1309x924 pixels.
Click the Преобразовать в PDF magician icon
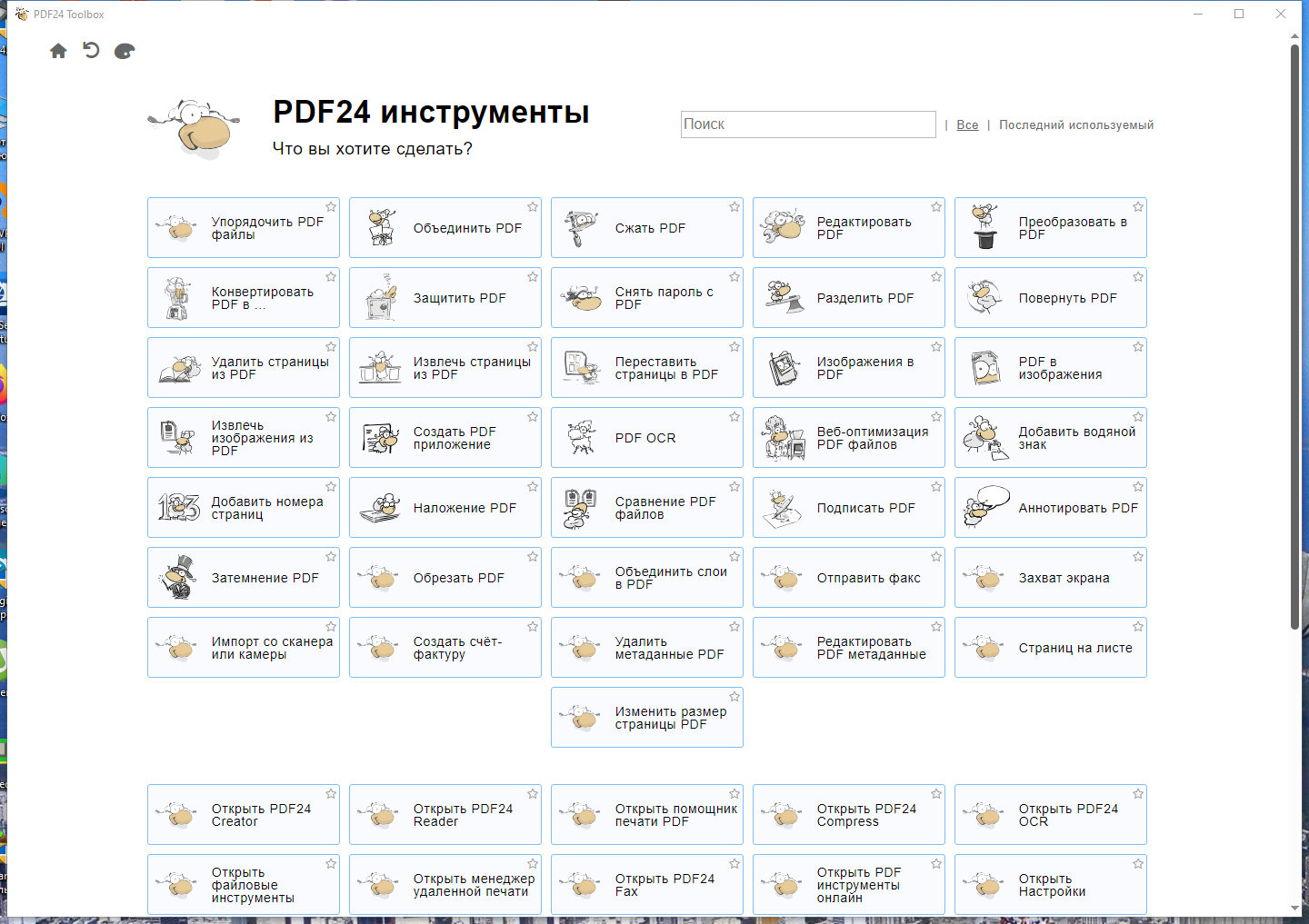tap(984, 227)
